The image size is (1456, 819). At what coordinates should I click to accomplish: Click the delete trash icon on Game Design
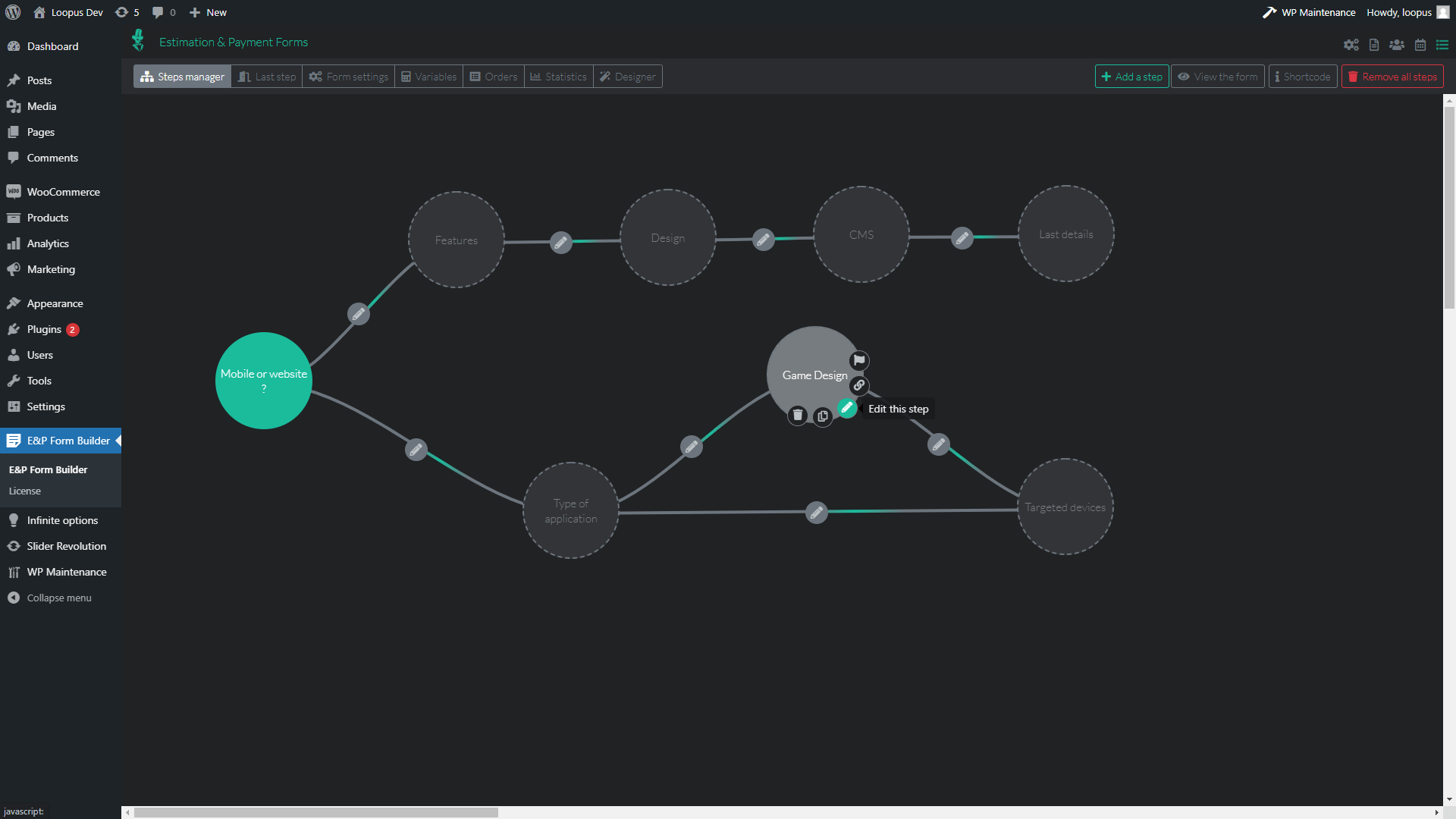797,415
